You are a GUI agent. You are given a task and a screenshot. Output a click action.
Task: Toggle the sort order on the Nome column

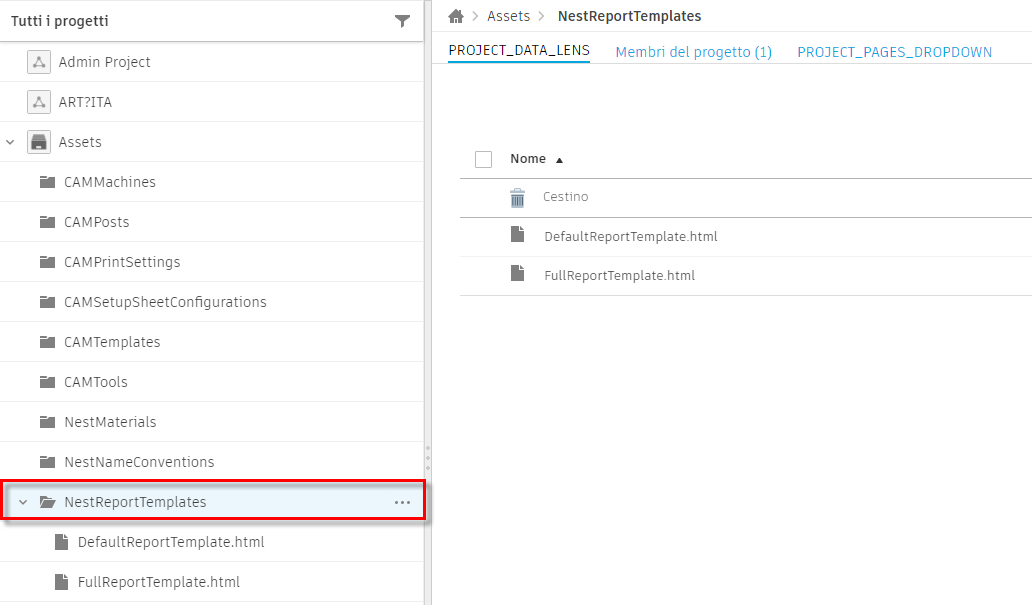tap(559, 159)
